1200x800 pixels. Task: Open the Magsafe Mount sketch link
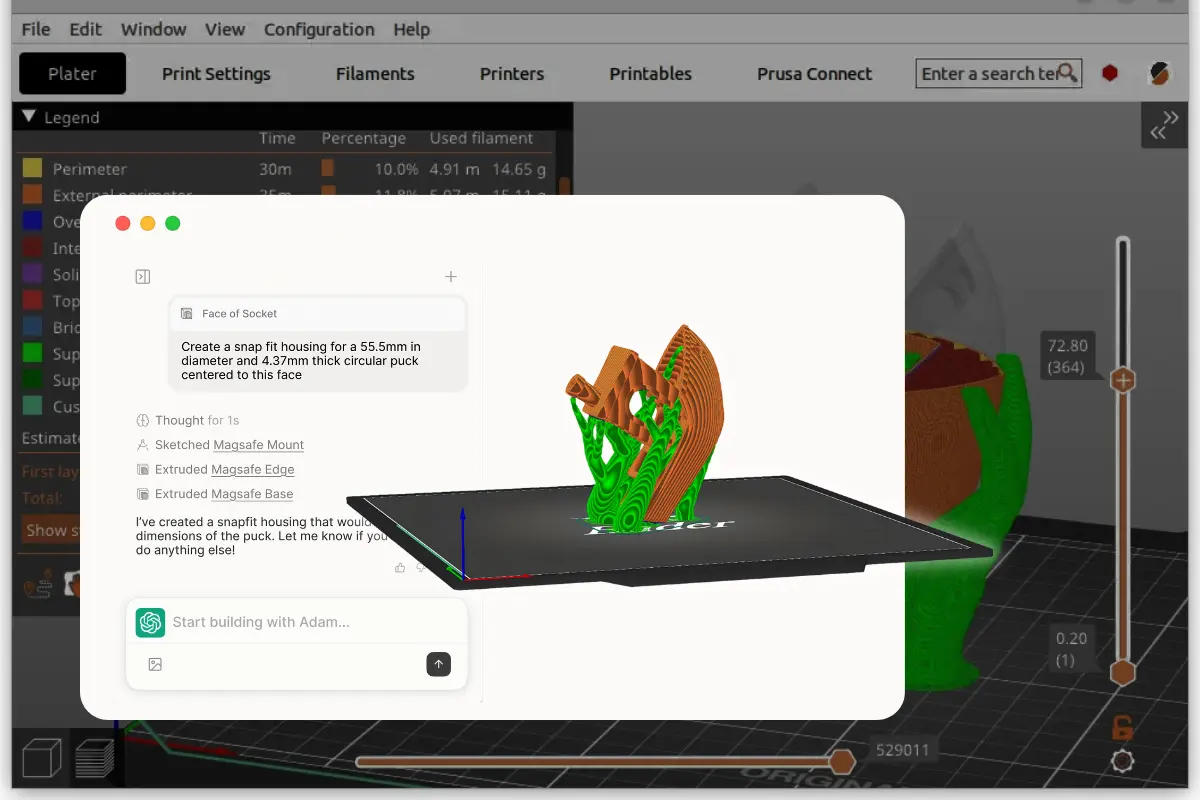[x=258, y=445]
